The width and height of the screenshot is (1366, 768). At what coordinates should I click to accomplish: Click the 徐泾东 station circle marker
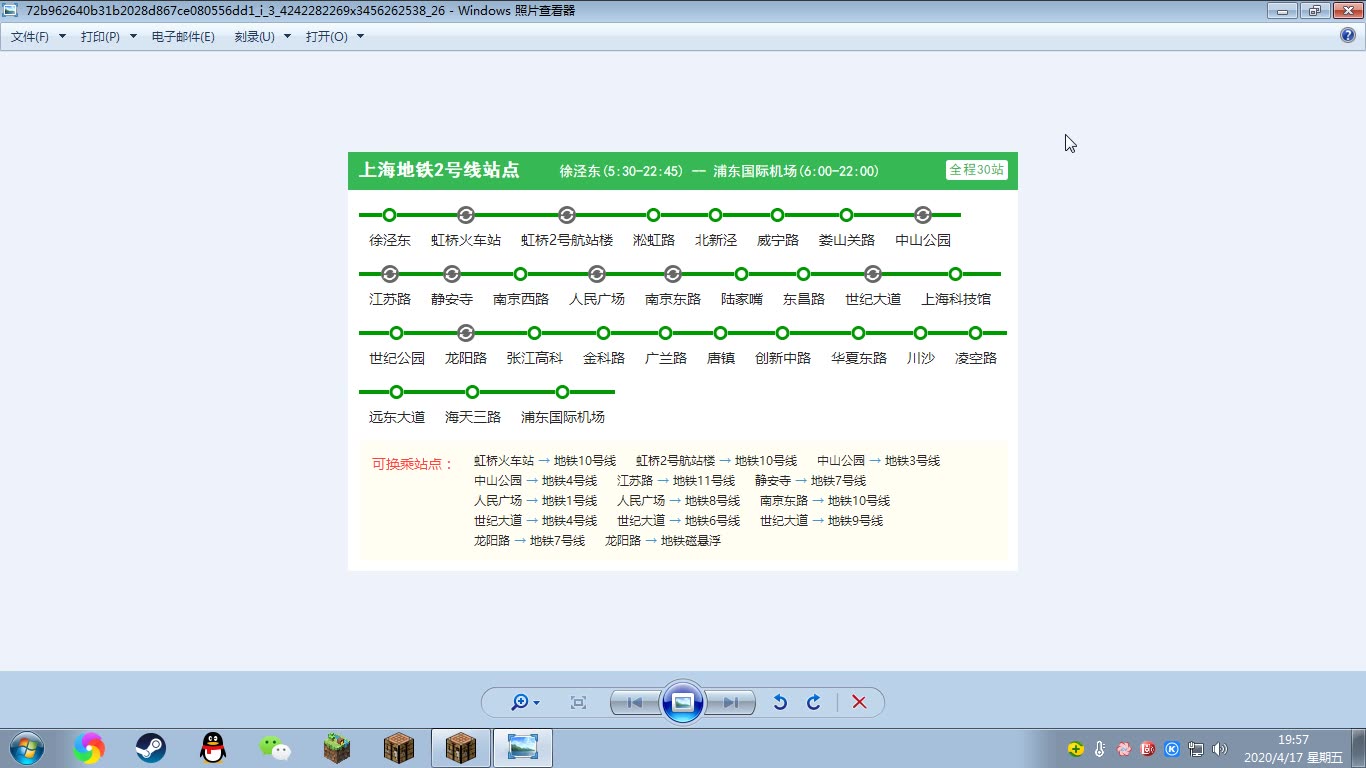point(390,215)
